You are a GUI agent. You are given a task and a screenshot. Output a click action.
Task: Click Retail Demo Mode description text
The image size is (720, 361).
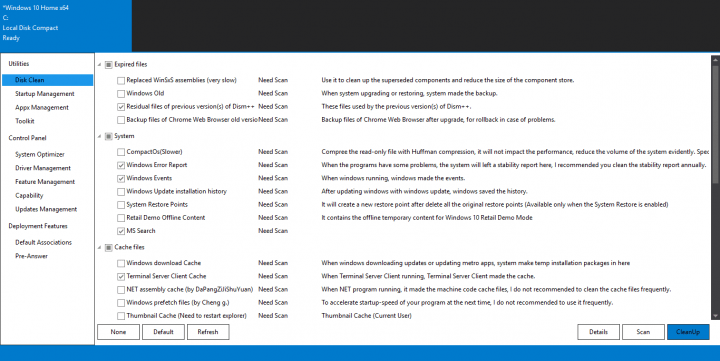(427, 218)
